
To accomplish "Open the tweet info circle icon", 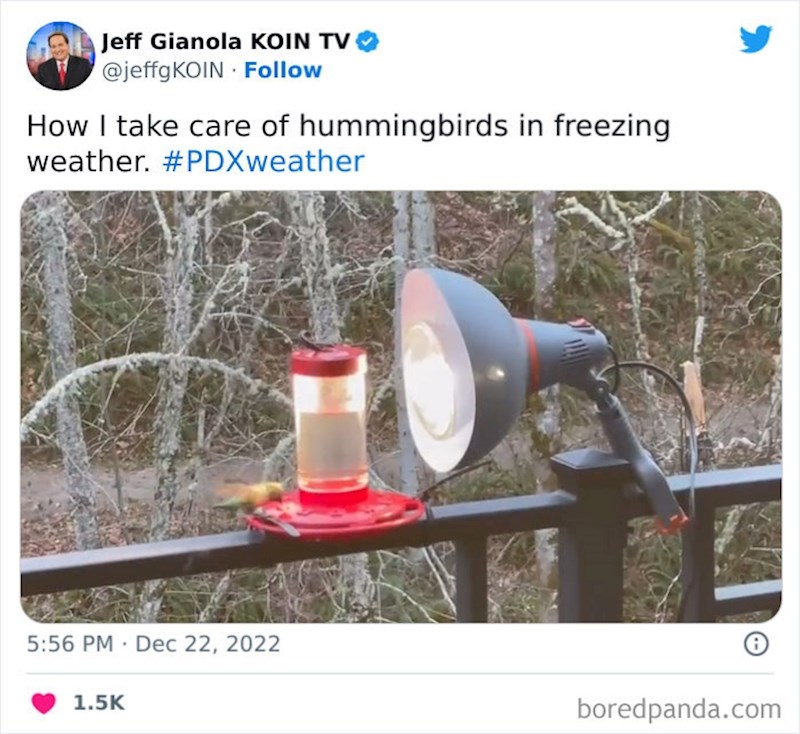I will click(x=756, y=644).
